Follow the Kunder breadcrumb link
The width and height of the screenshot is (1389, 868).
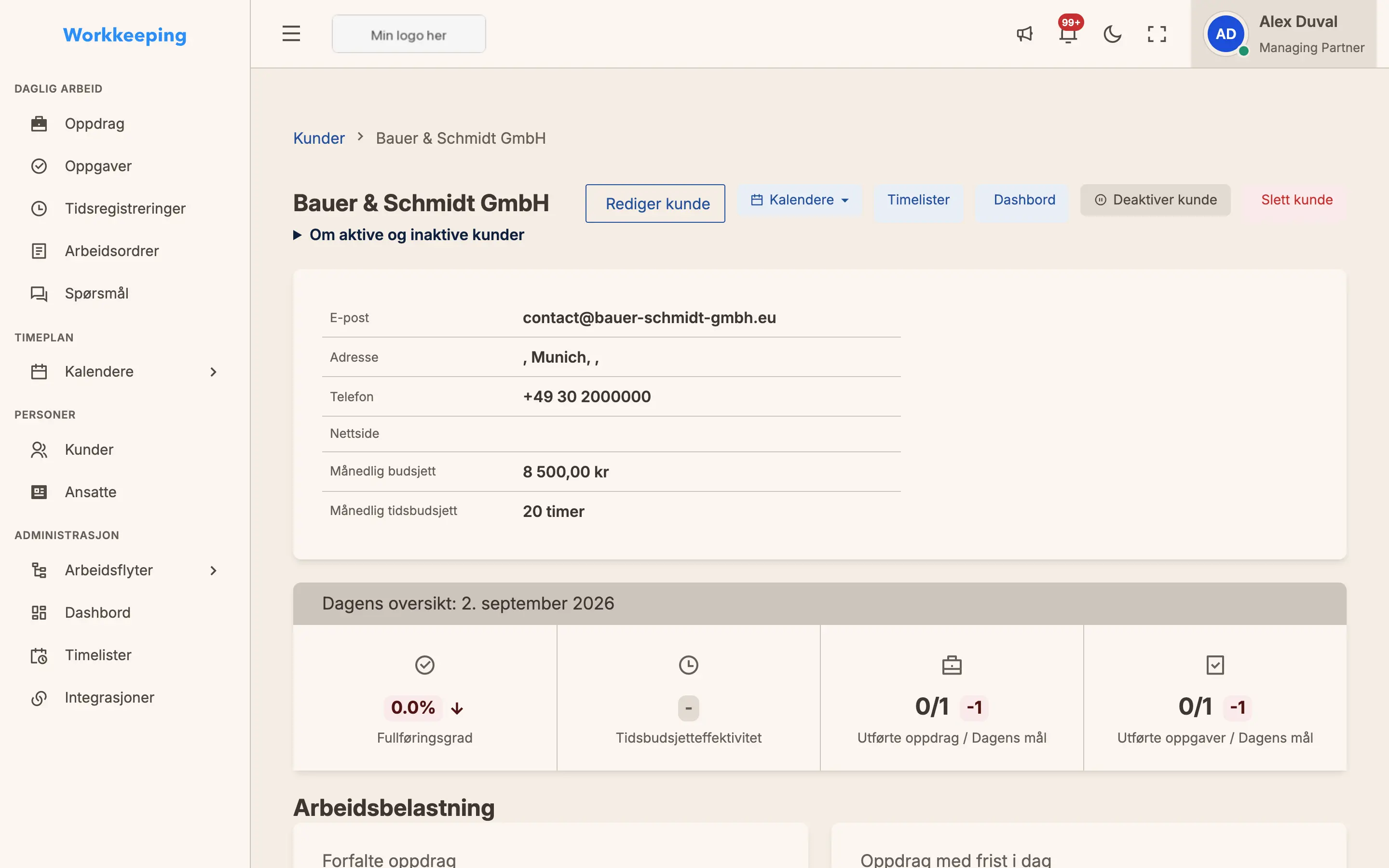click(x=318, y=138)
